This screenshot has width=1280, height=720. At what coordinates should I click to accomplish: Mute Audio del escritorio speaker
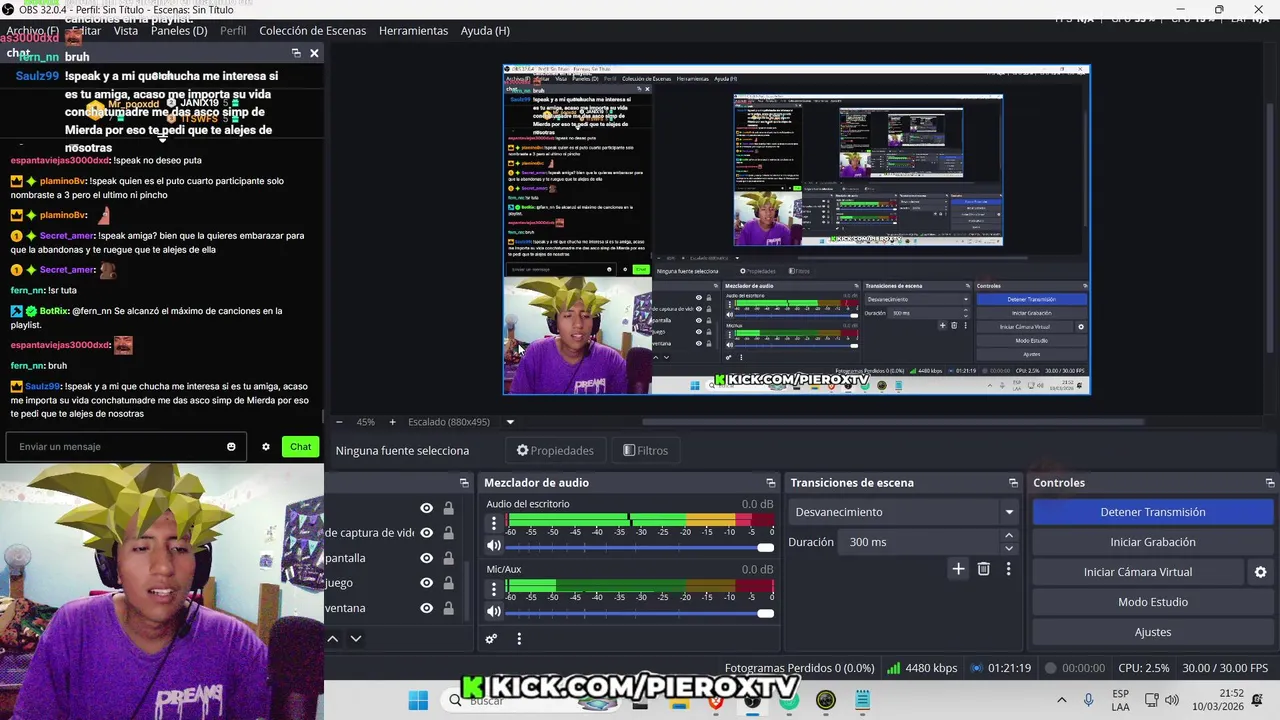coord(493,546)
